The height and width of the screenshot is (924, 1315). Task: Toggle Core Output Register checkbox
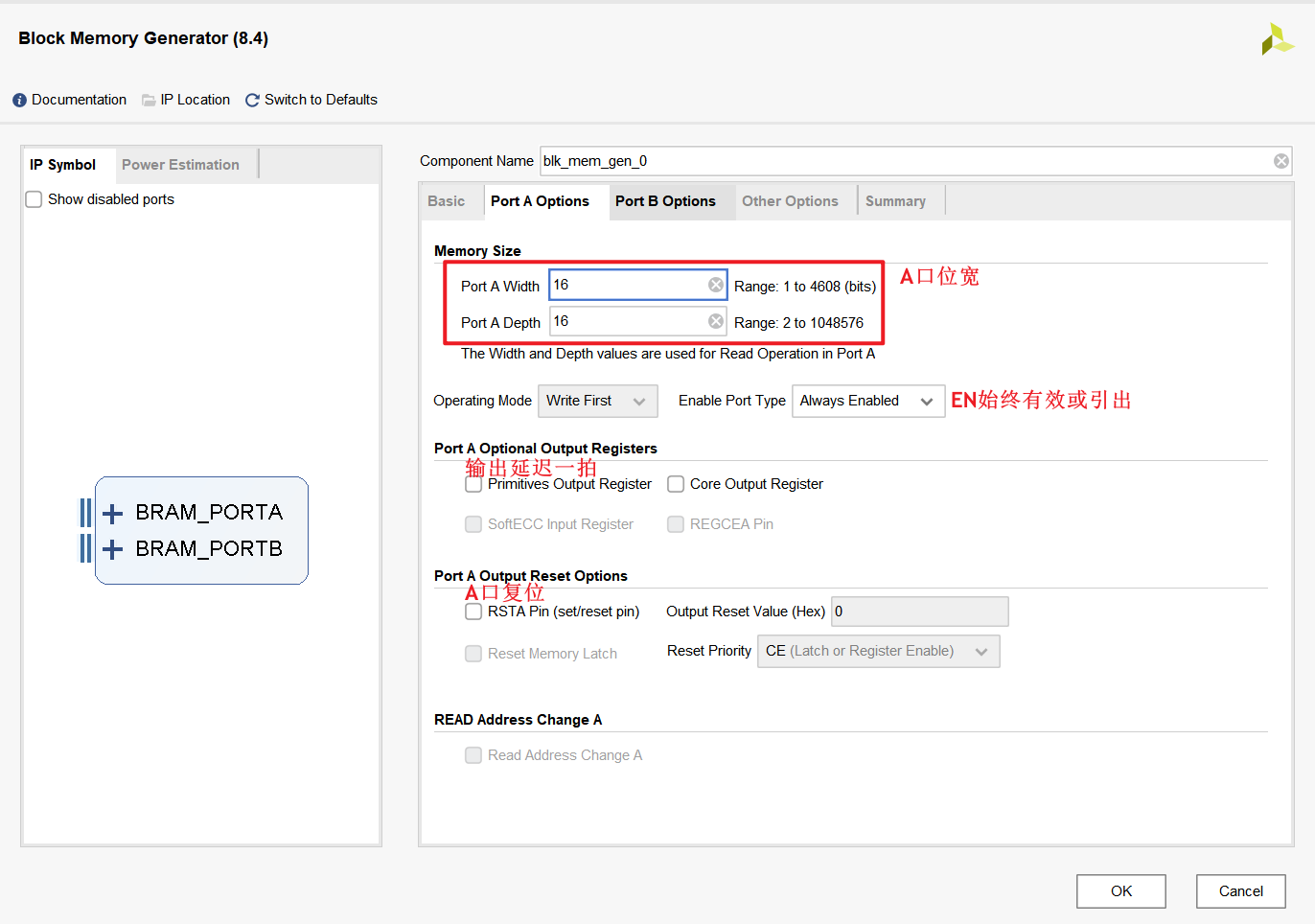pos(676,484)
